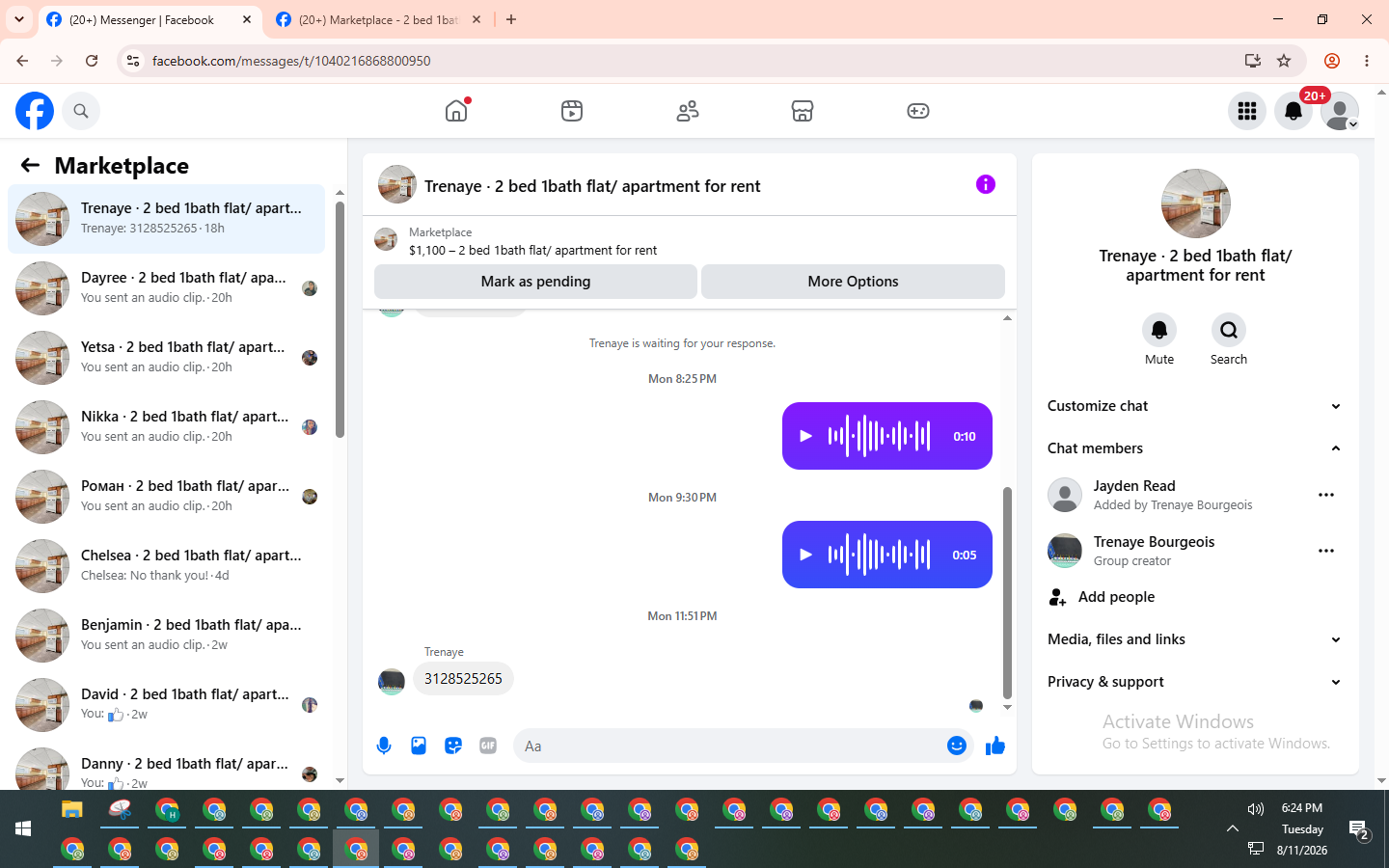Open the account profile avatar menu
The image size is (1389, 868).
[1340, 111]
